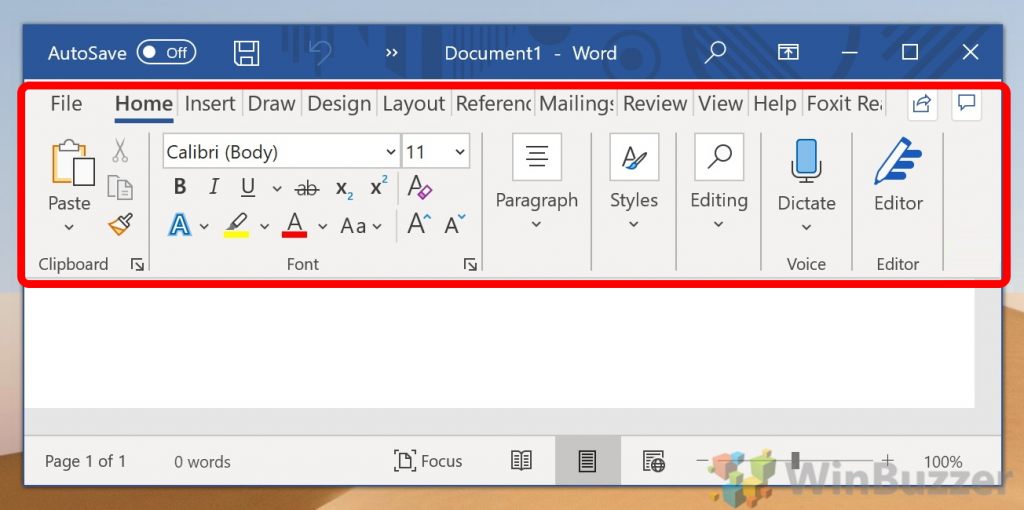Toggle the AutoSave switch
Image resolution: width=1024 pixels, height=510 pixels.
pos(166,53)
